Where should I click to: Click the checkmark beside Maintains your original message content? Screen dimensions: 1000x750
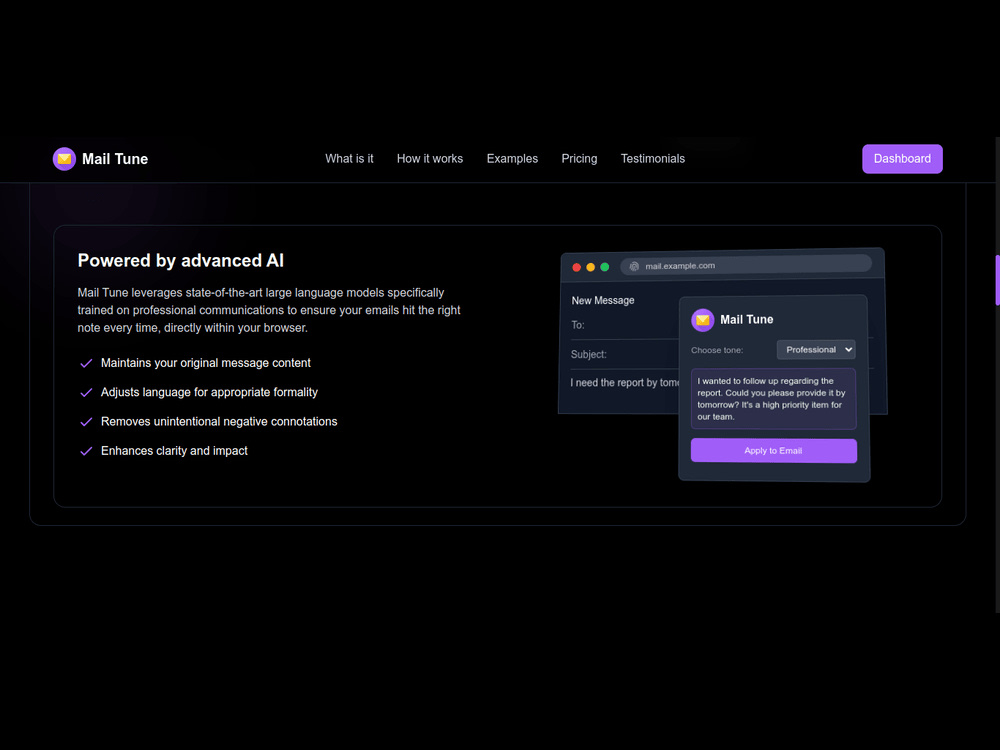click(86, 364)
